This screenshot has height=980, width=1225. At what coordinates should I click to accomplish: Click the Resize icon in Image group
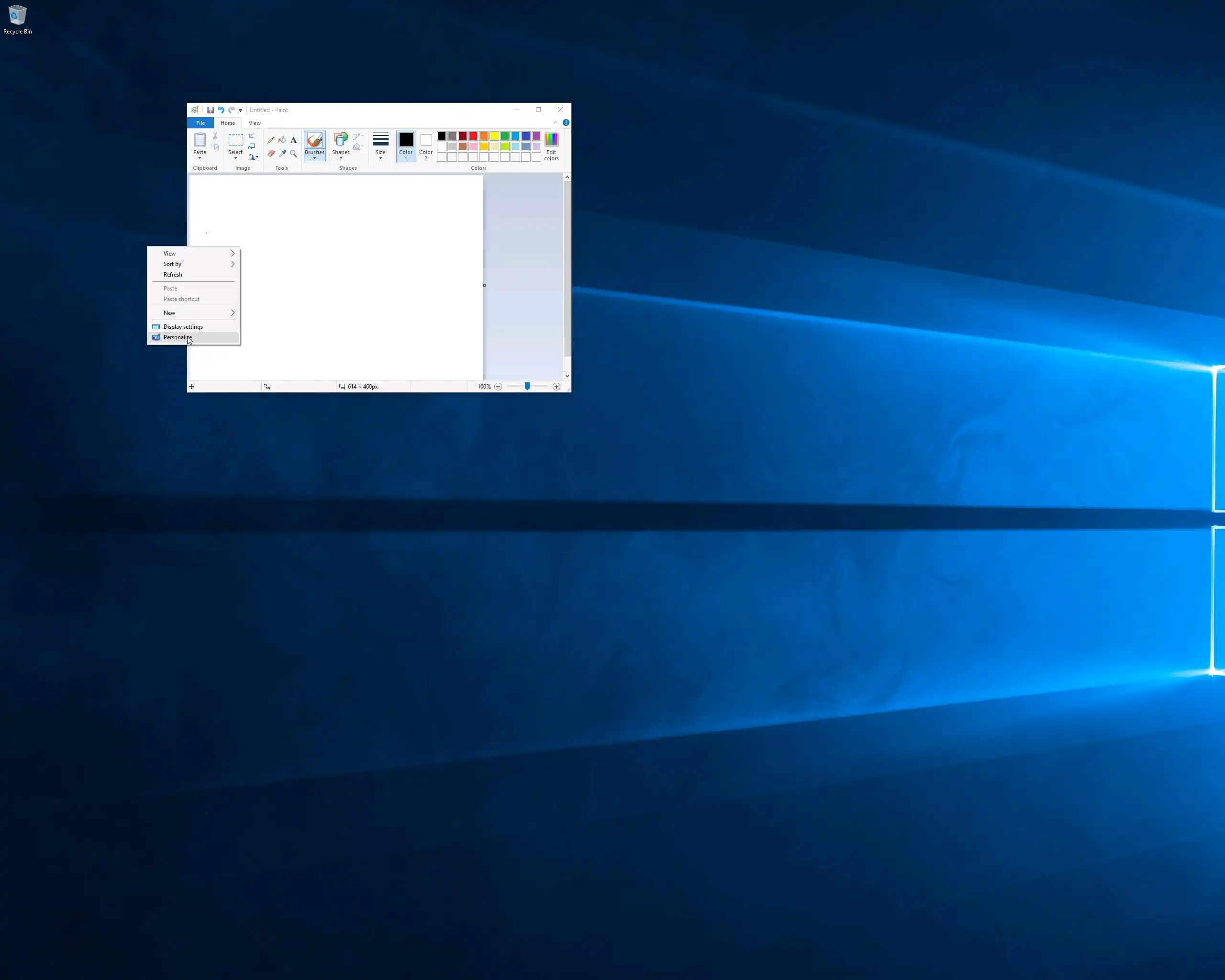coord(252,146)
